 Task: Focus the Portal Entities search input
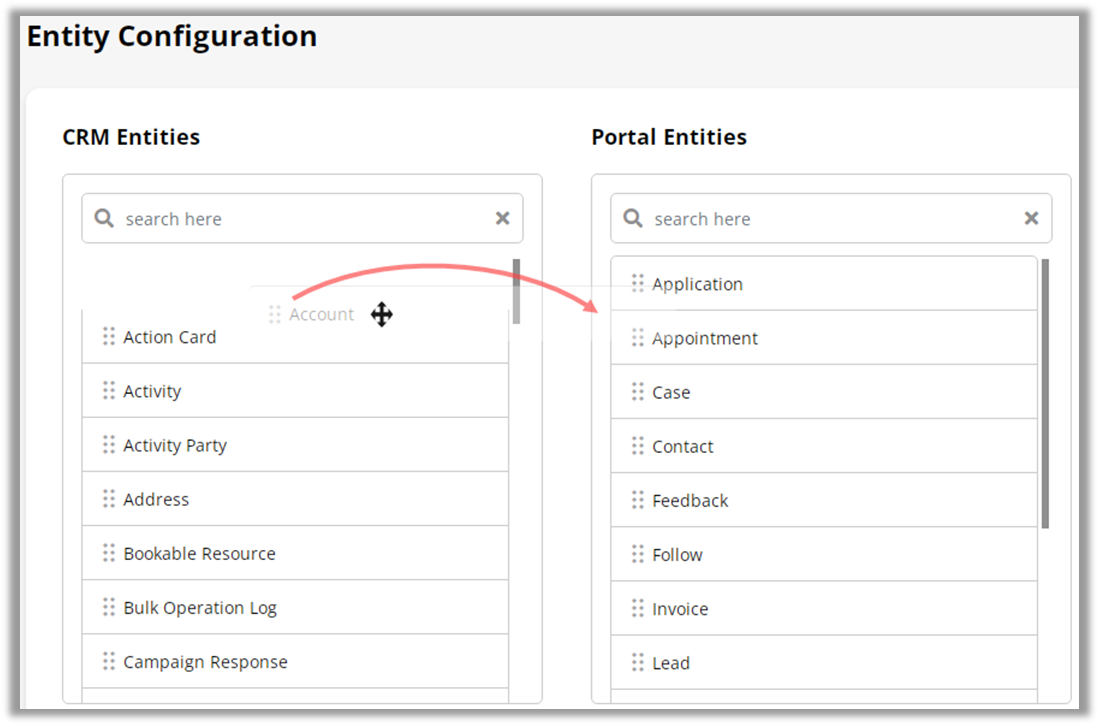coord(830,219)
